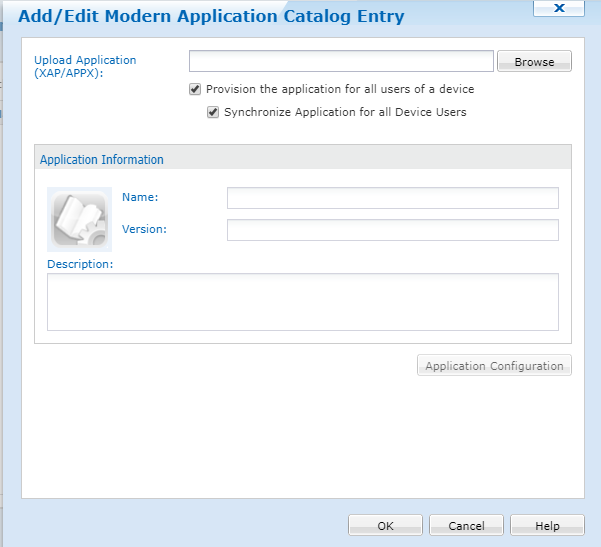The height and width of the screenshot is (547, 601).
Task: Select the Version input field
Action: coord(392,230)
